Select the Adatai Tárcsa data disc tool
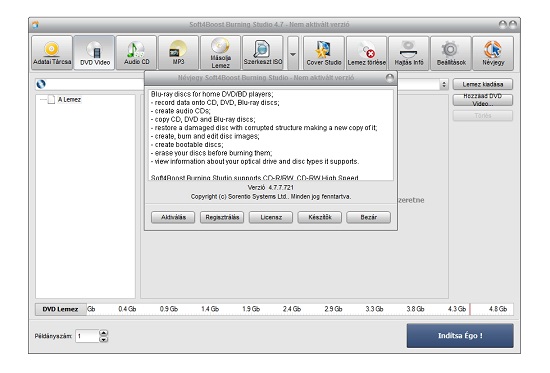Viewport: 550px width, 373px height. click(52, 53)
